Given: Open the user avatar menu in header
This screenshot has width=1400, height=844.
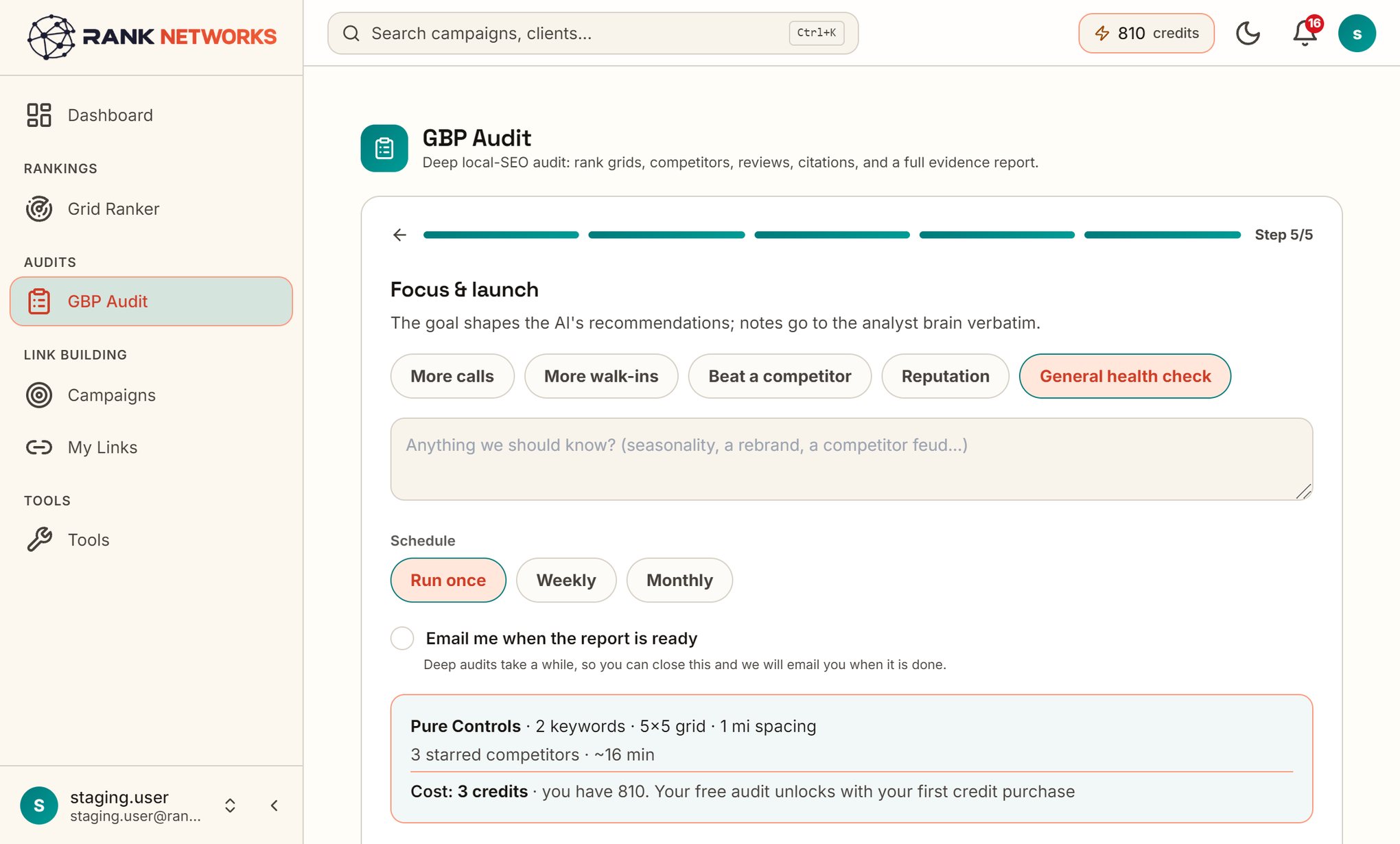Looking at the screenshot, I should [1357, 33].
